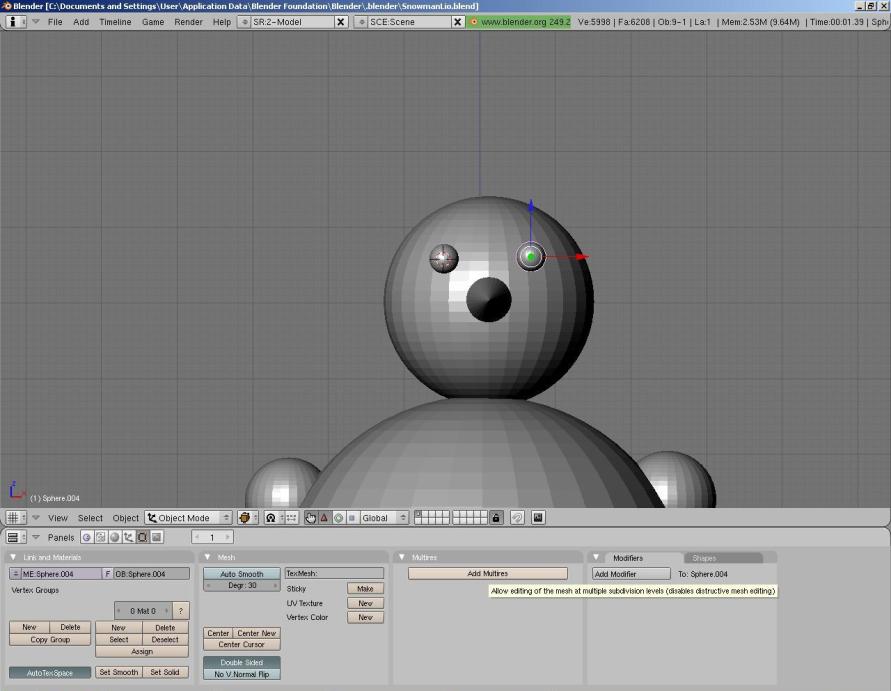This screenshot has width=891, height=691.
Task: Click the Add Modifier button
Action: pyautogui.click(x=634, y=573)
